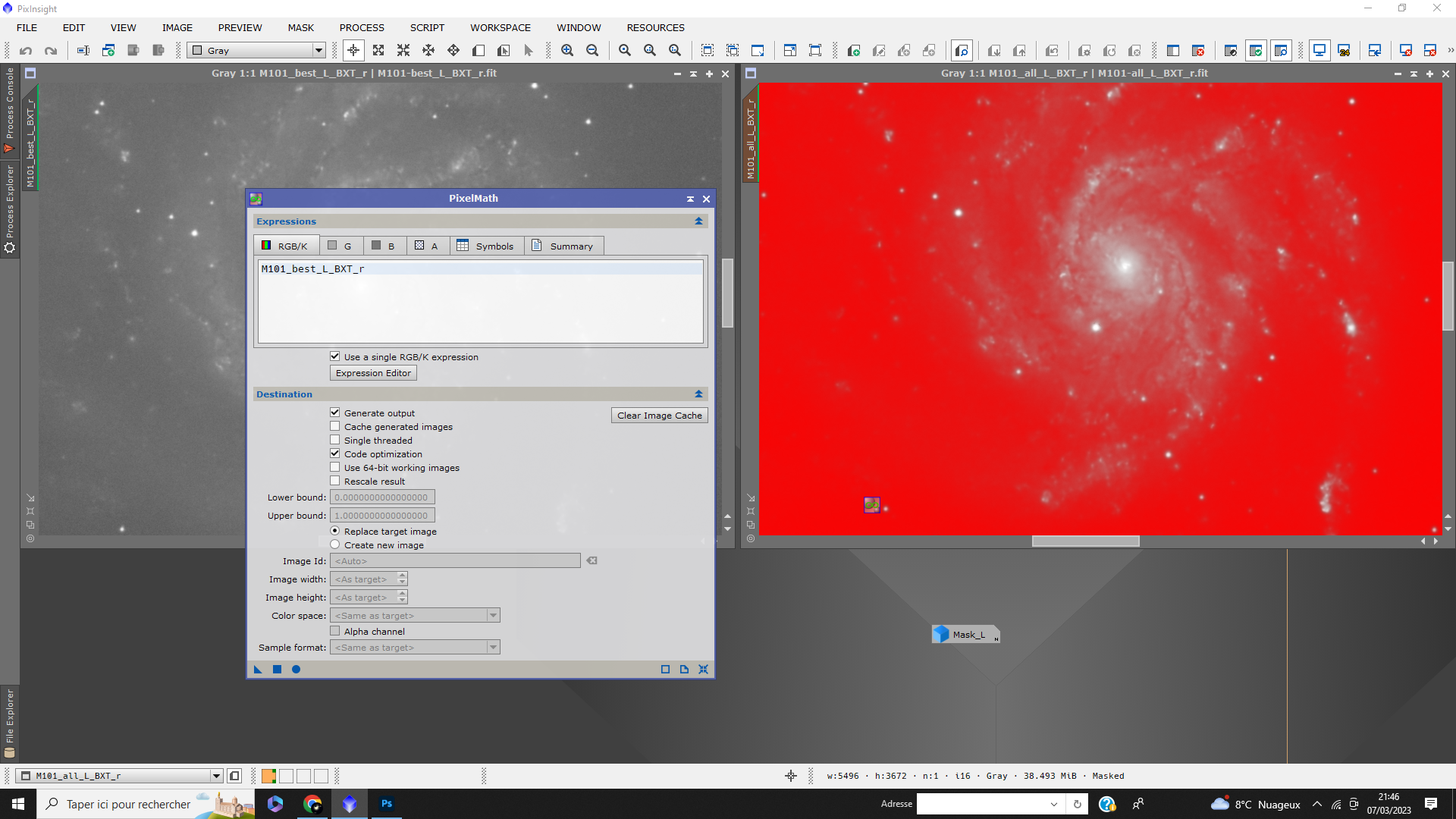1456x819 pixels.
Task: Open the M101_all_L_BXT_r view selector dropdown
Action: click(x=216, y=776)
